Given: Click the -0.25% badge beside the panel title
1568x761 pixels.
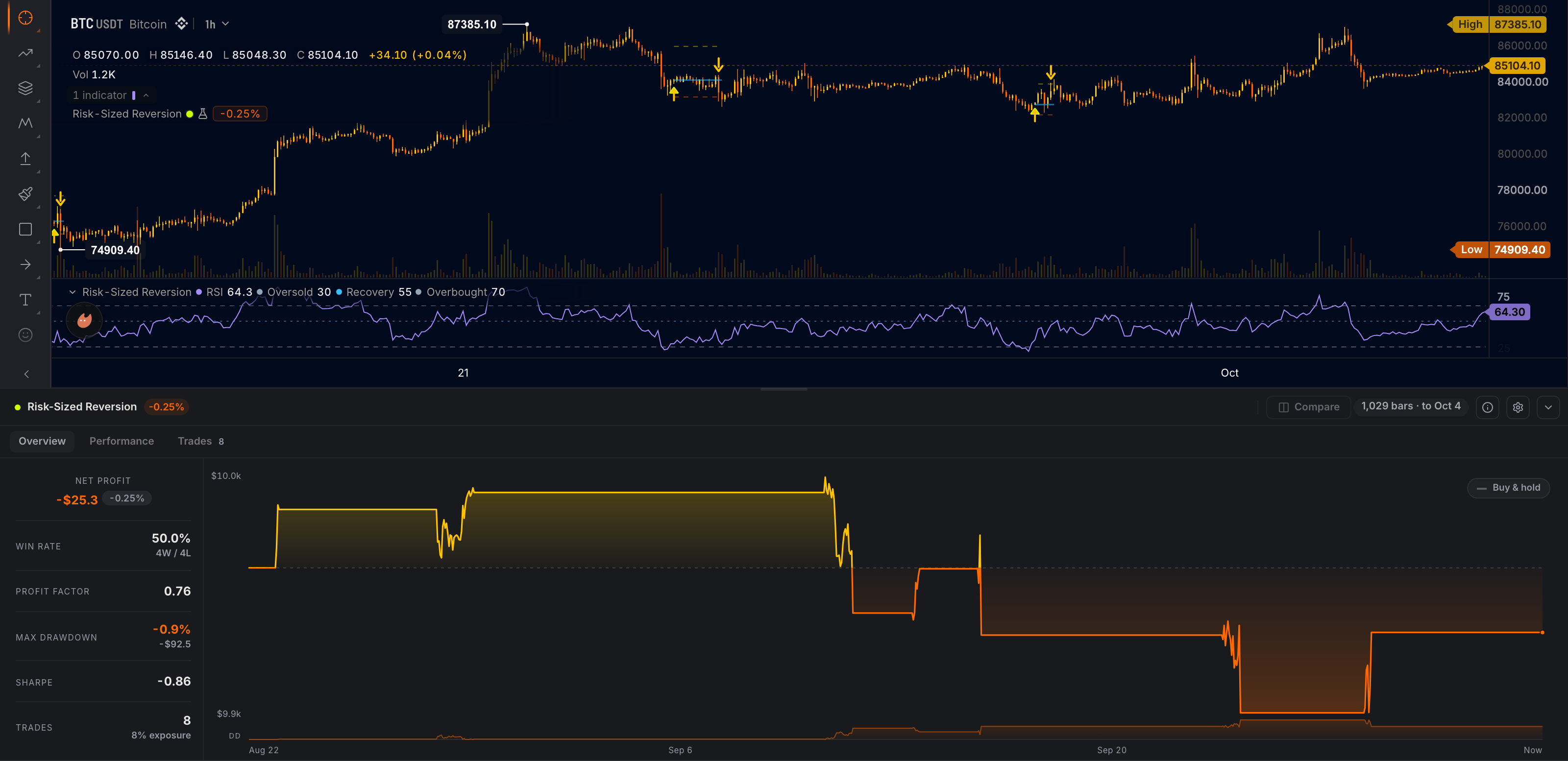Looking at the screenshot, I should (166, 407).
